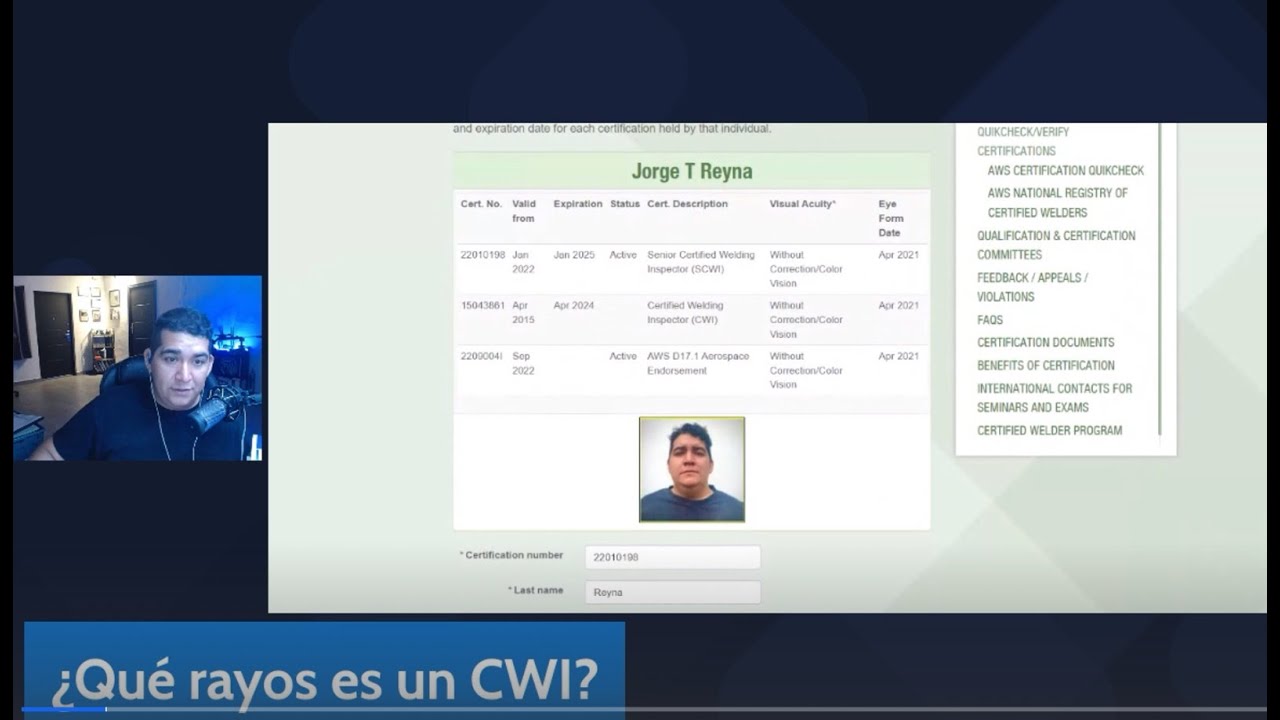Click the Jan 2025 expiration cell
Image resolution: width=1280 pixels, height=720 pixels.
[574, 255]
